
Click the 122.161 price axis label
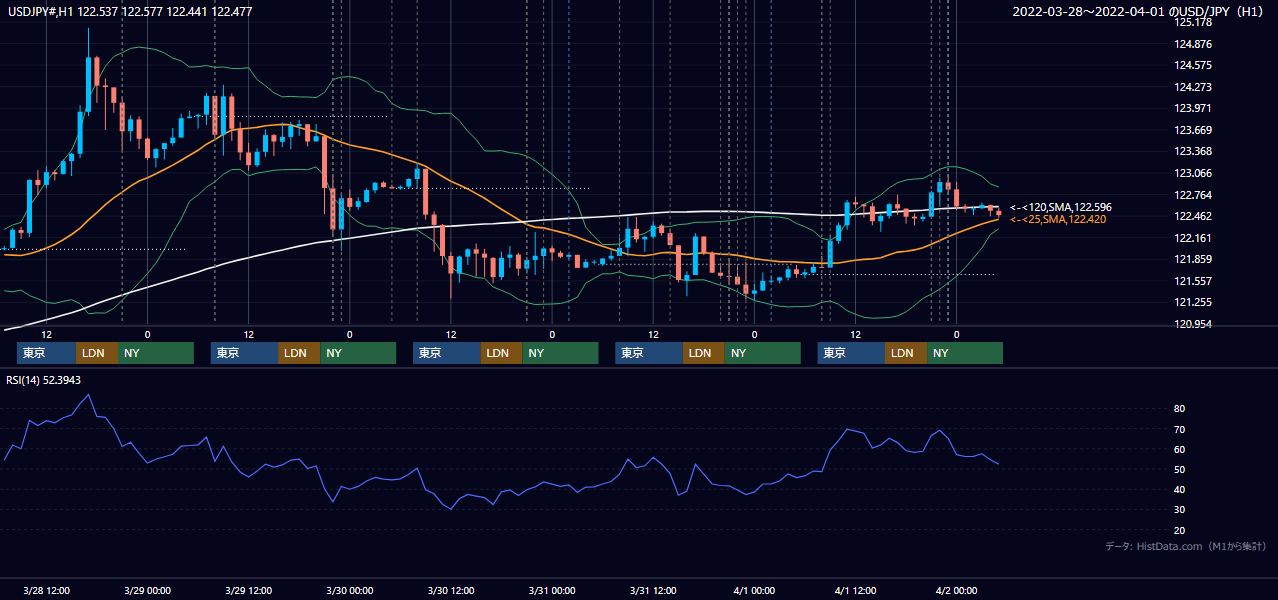[1192, 238]
